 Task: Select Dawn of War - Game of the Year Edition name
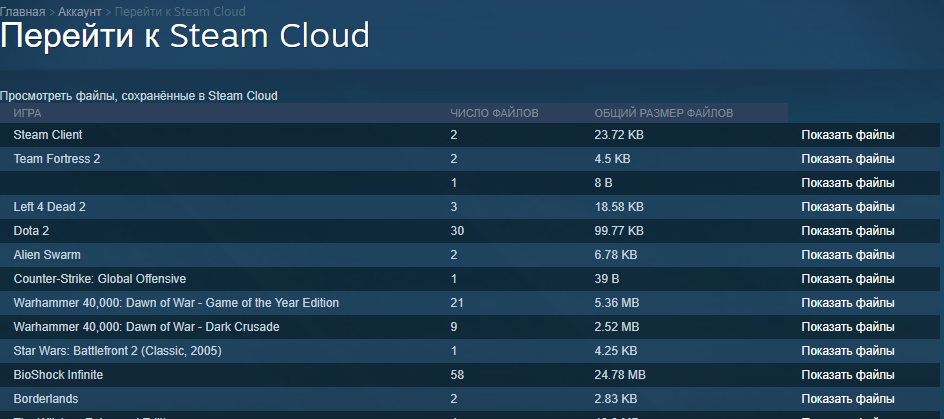tap(176, 303)
